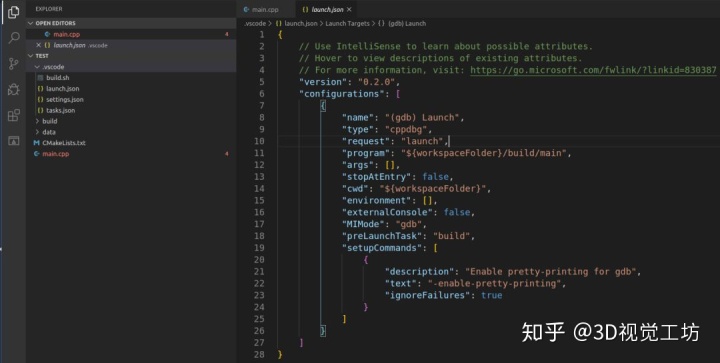Expand the build folder
The height and width of the screenshot is (363, 720).
(x=37, y=121)
